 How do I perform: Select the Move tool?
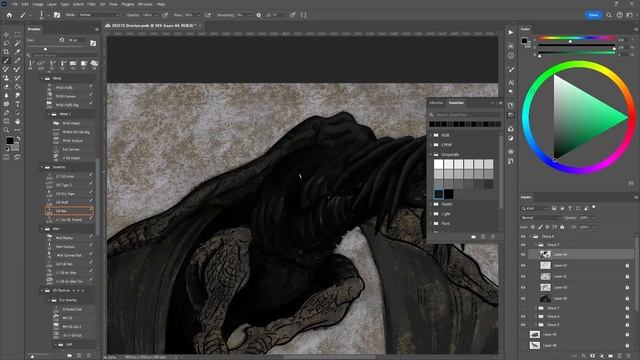[x=7, y=35]
